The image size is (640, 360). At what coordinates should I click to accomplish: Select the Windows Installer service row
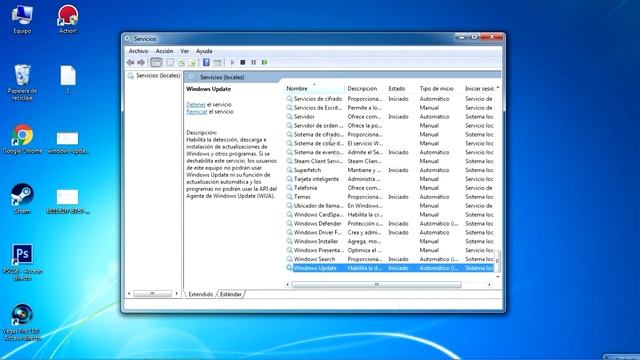(390, 241)
